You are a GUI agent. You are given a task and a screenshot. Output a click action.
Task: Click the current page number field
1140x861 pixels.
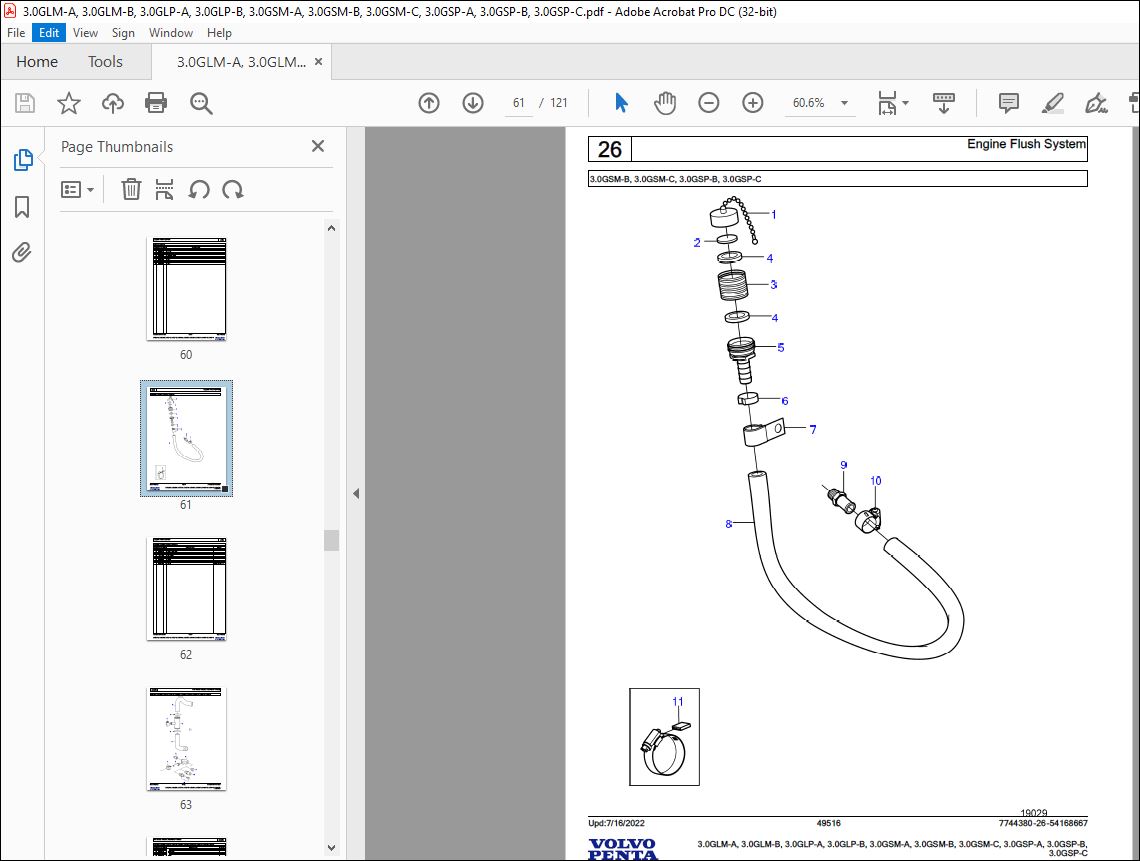[x=518, y=103]
